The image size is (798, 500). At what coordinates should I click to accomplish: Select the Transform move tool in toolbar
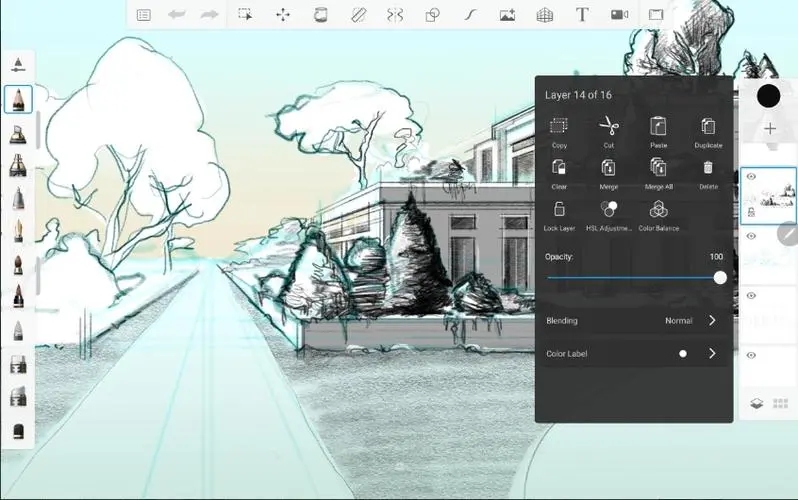point(283,15)
